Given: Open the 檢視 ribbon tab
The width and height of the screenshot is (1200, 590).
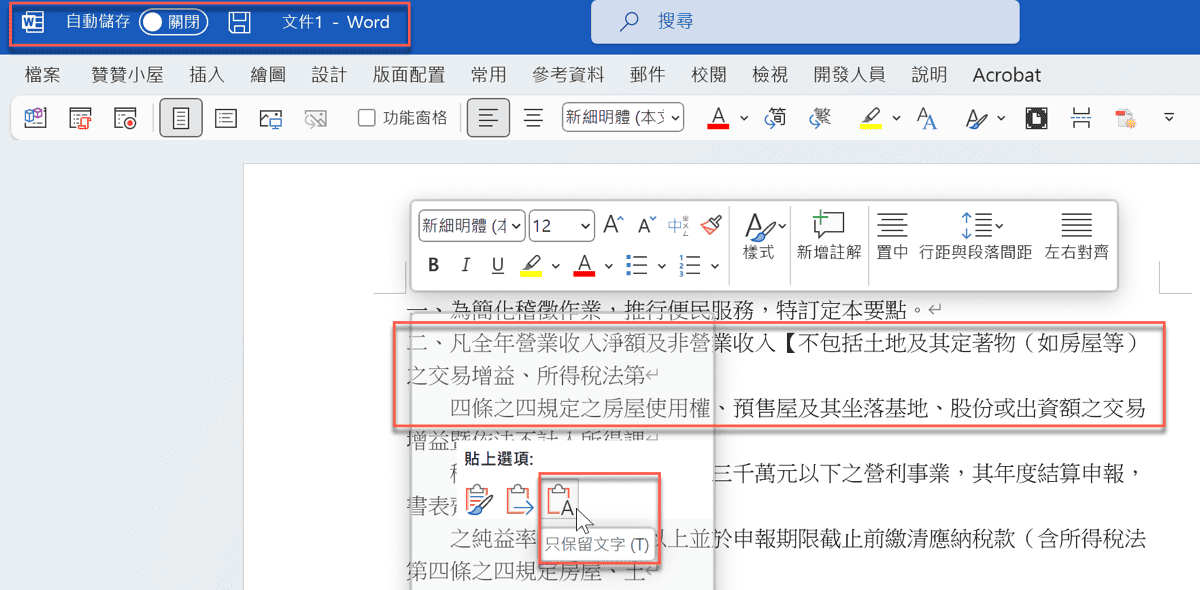Looking at the screenshot, I should [770, 75].
